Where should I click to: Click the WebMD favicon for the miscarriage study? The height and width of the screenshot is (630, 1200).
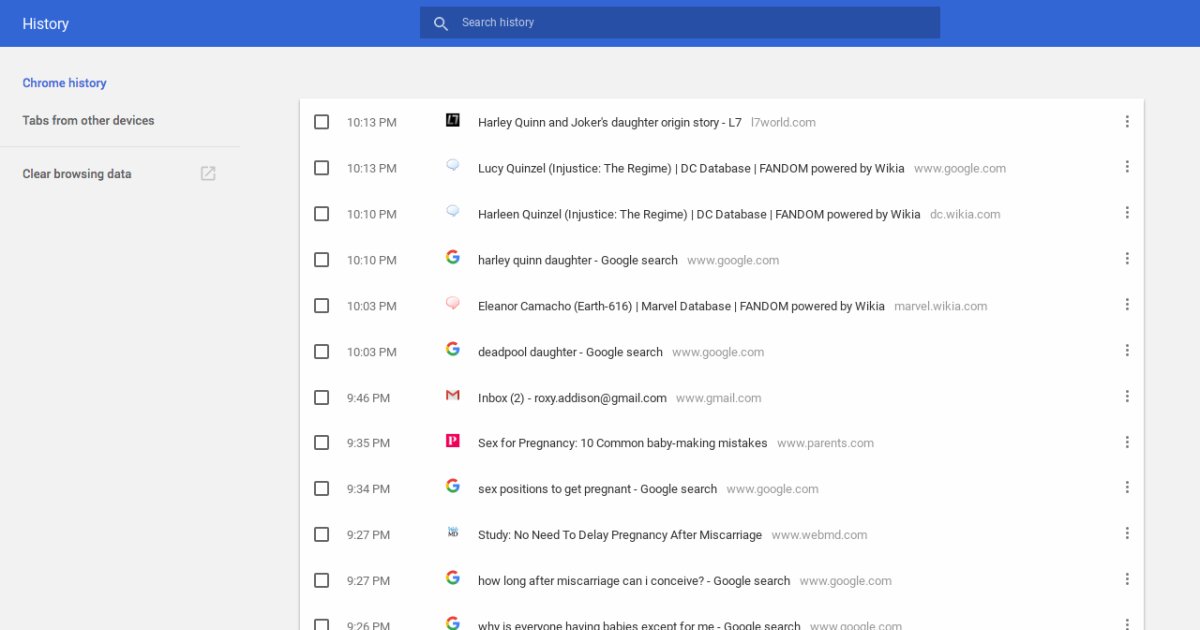[453, 533]
